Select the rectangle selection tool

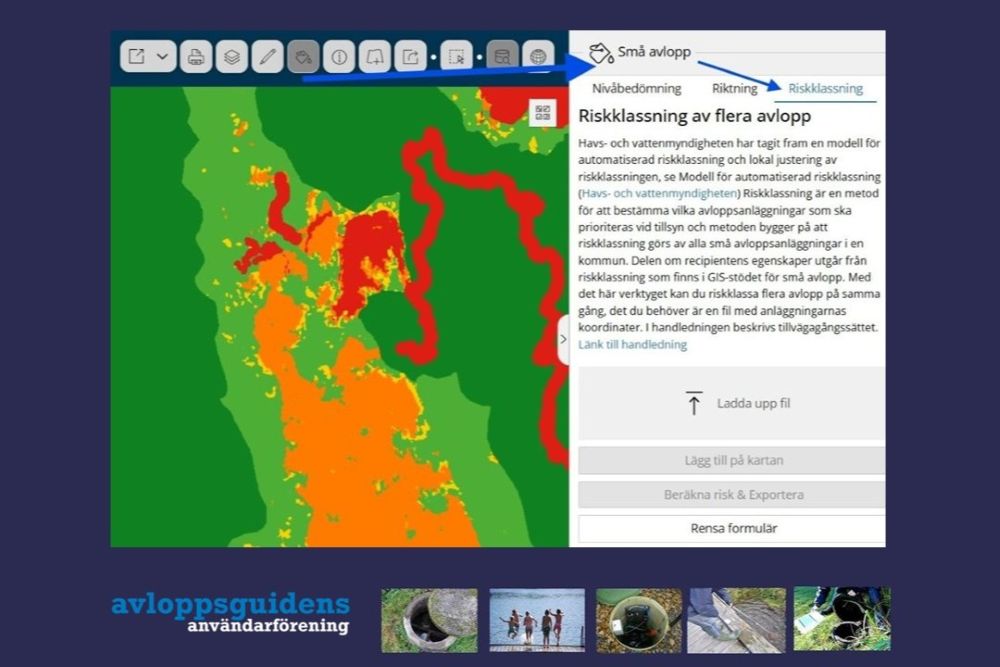click(x=457, y=57)
